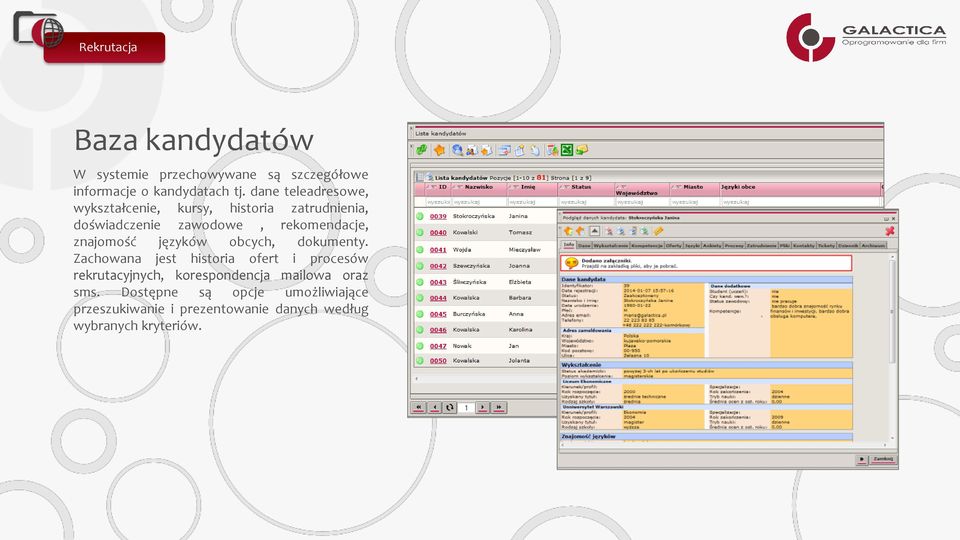Click the arrow button beside Zamknij
Viewport: 960px width, 540px height.
862,459
